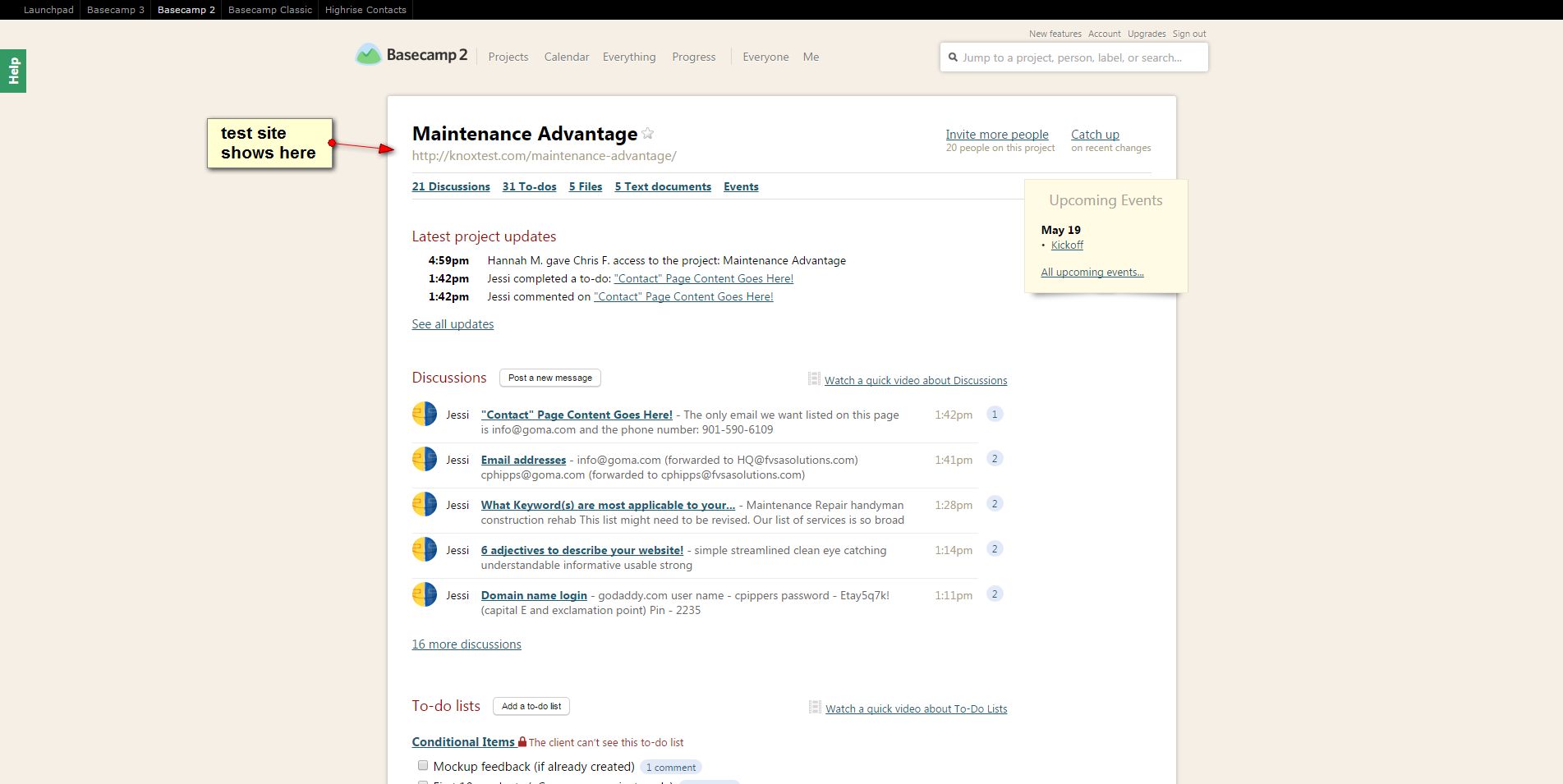
Task: Open Highrise Contacts in top bar
Action: [365, 10]
